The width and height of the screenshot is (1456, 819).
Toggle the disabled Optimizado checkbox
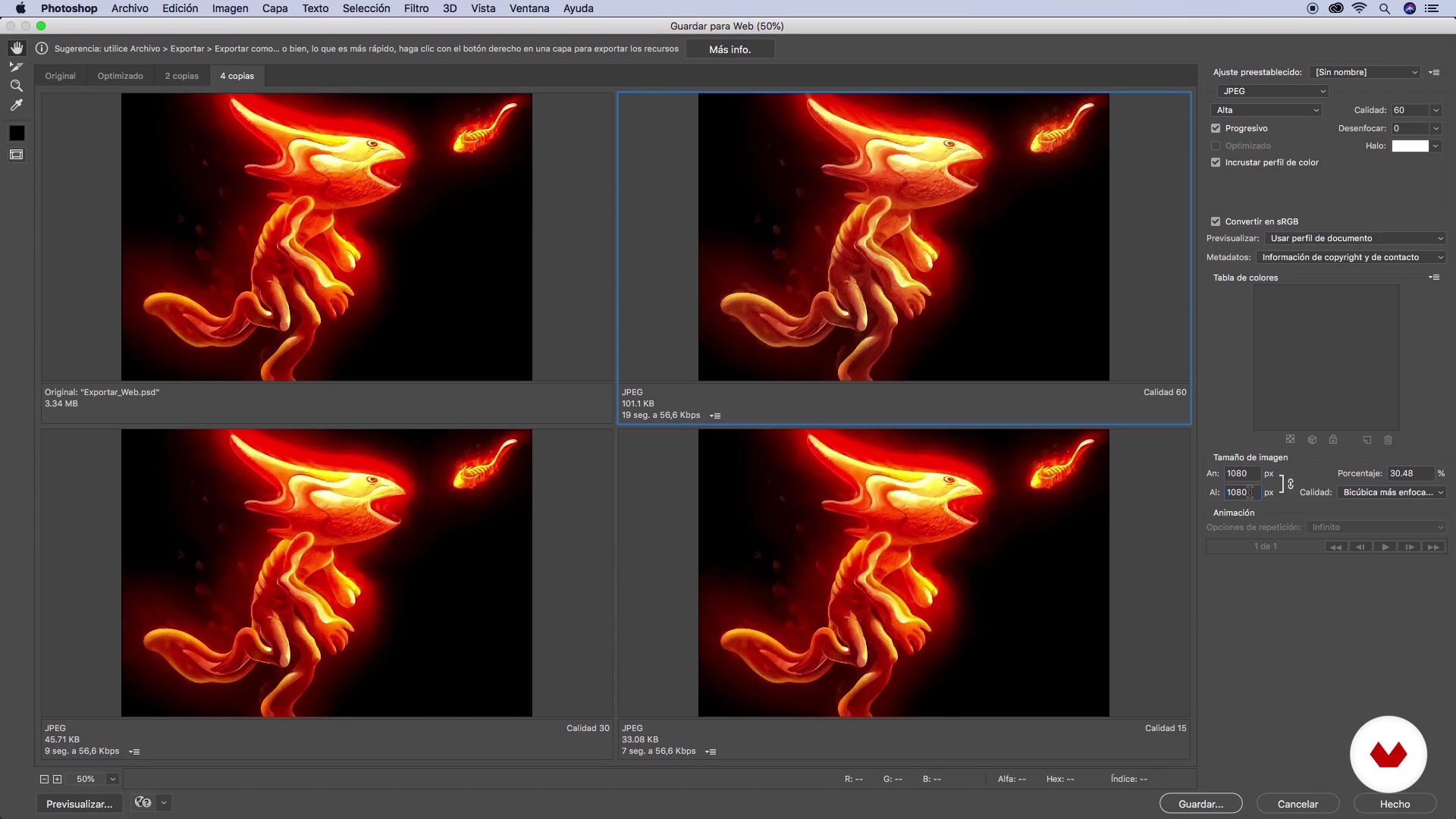coord(1216,146)
